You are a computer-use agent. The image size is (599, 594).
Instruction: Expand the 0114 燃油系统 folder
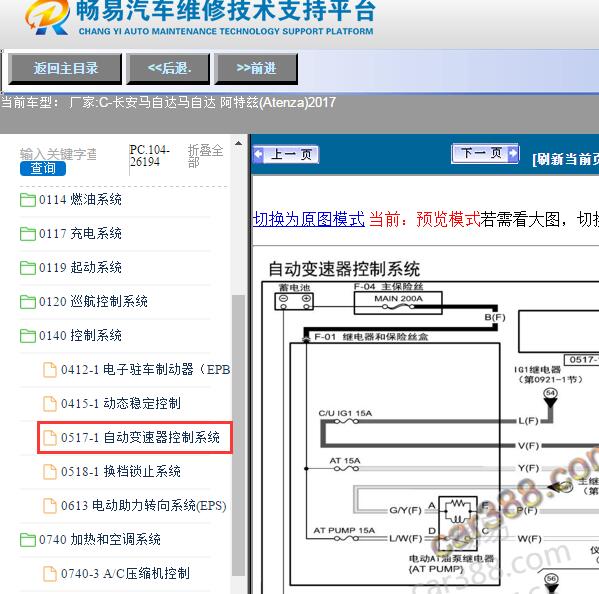point(80,199)
